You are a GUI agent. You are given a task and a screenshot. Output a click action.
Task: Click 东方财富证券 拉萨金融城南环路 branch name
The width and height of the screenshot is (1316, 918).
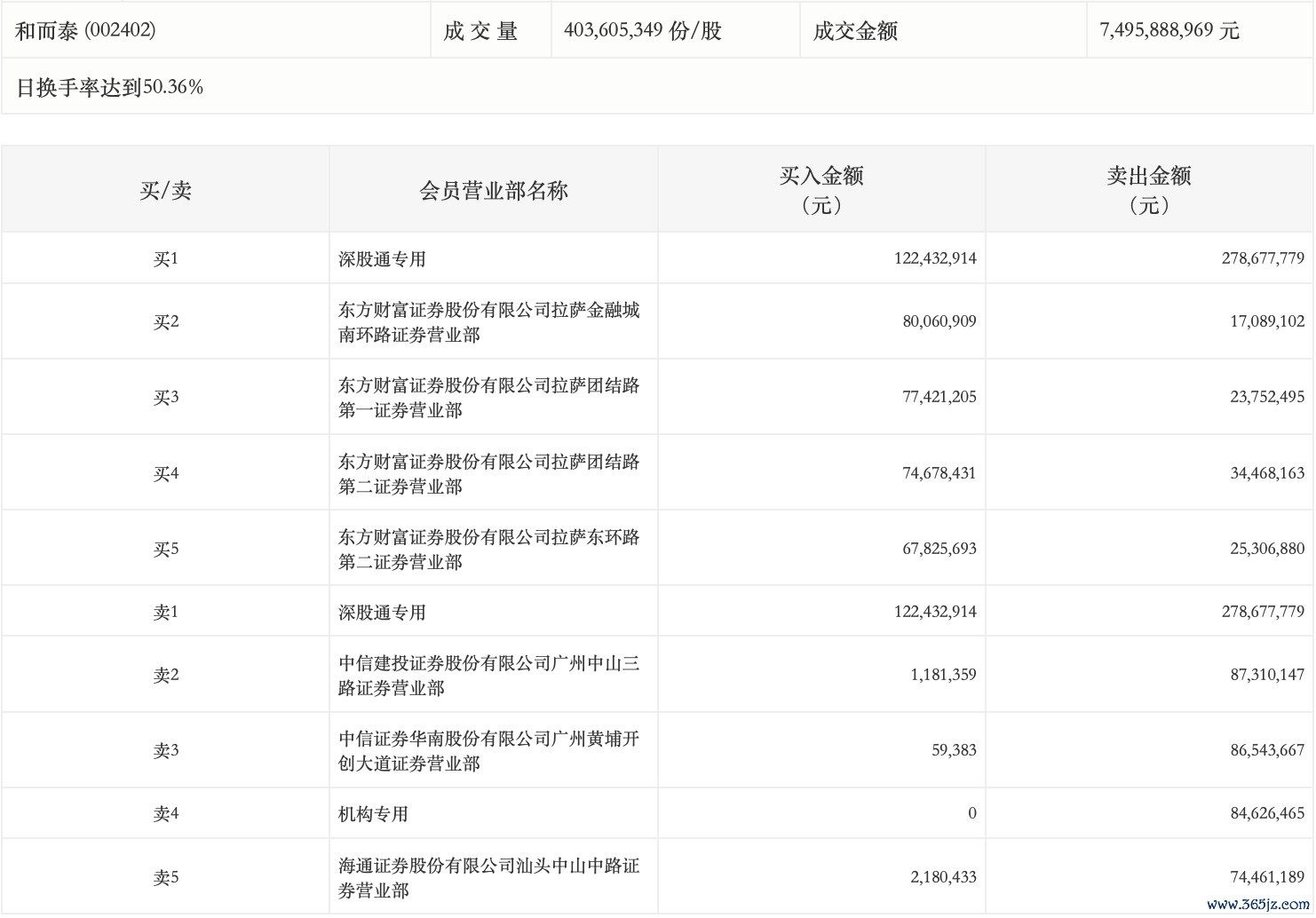click(488, 322)
